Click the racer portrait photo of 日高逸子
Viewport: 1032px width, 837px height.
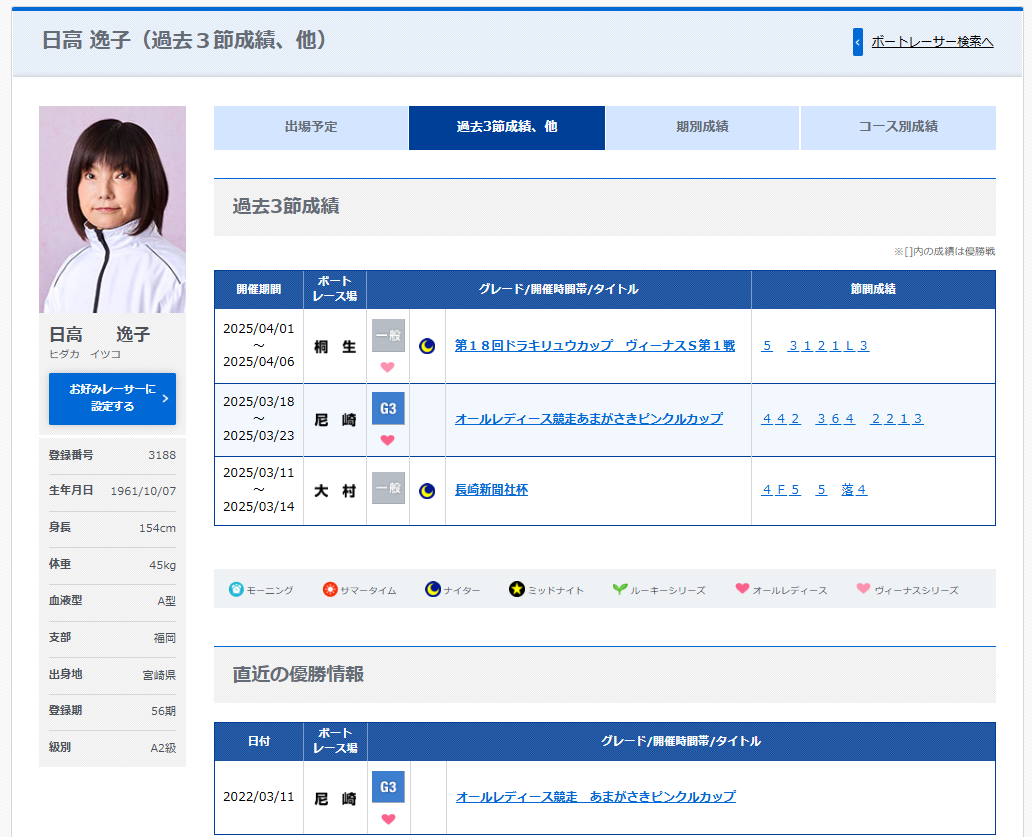coord(112,207)
